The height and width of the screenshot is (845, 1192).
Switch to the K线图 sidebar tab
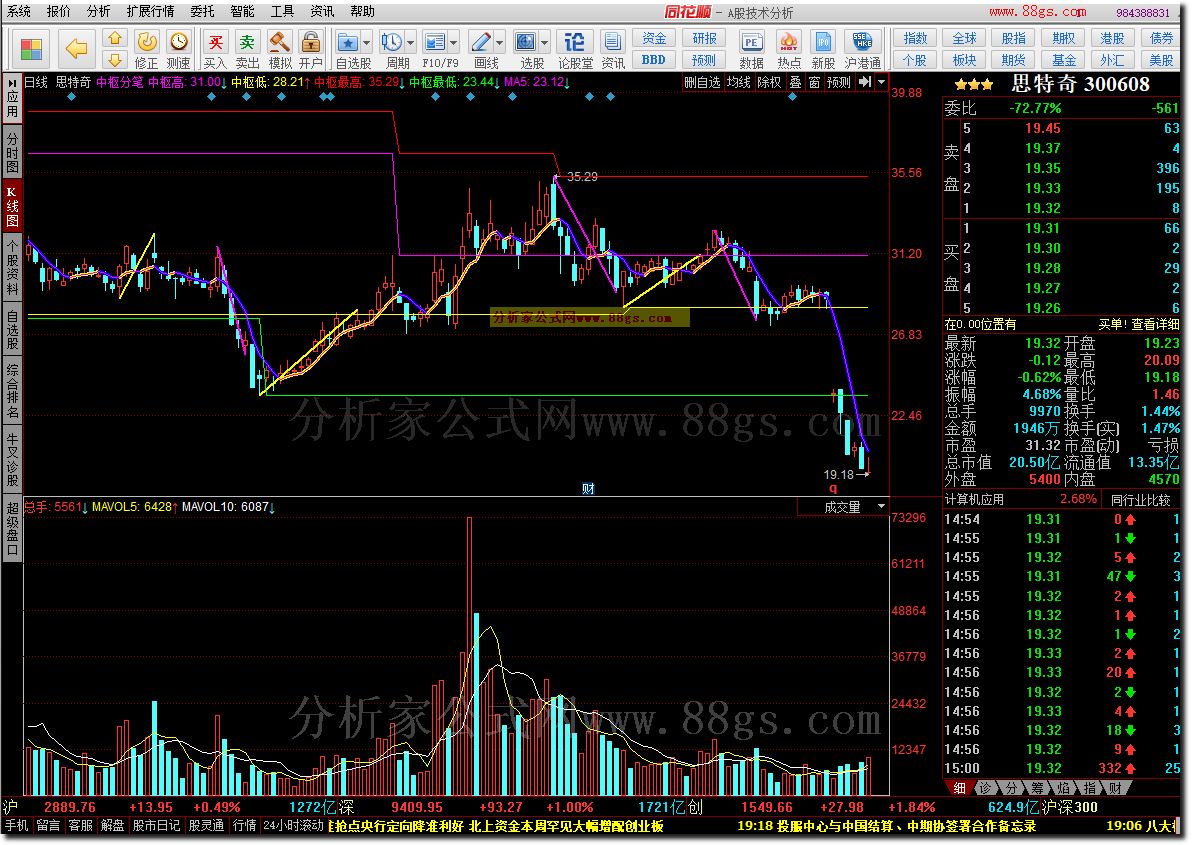[x=12, y=205]
